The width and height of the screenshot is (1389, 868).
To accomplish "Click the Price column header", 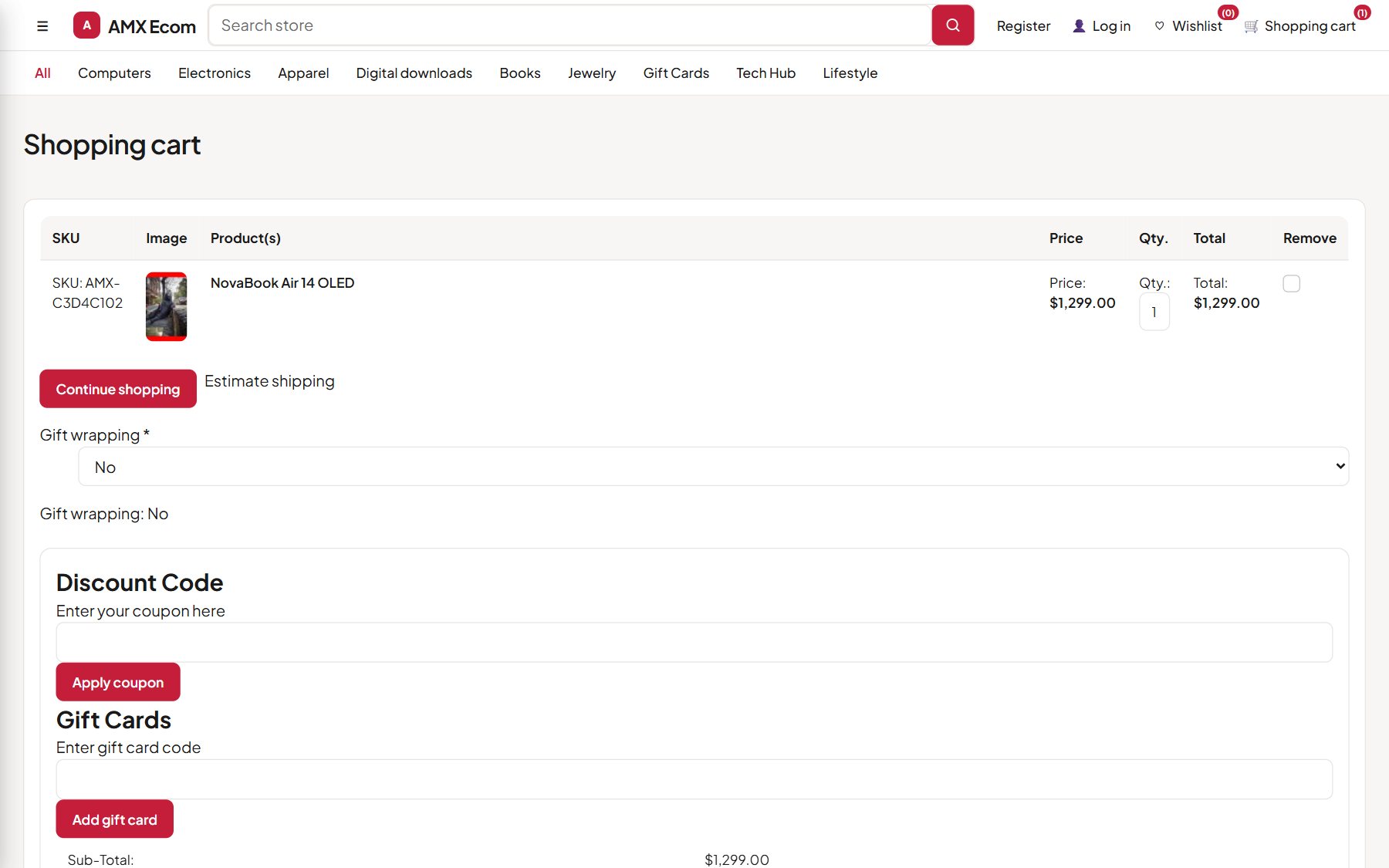I will pos(1066,238).
